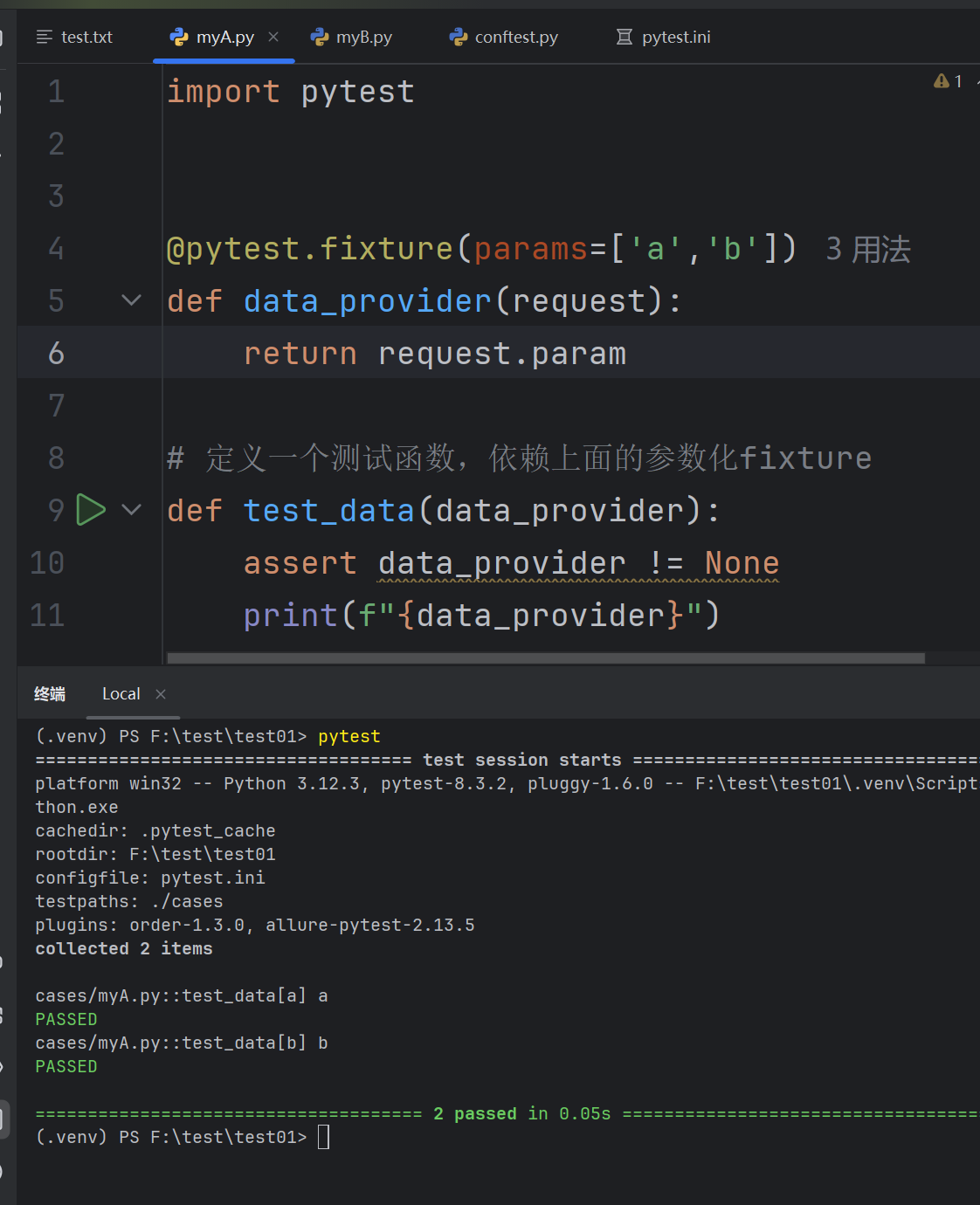Viewport: 980px width, 1205px height.
Task: Click the ini file icon on pytest.ini tab
Action: 625,37
